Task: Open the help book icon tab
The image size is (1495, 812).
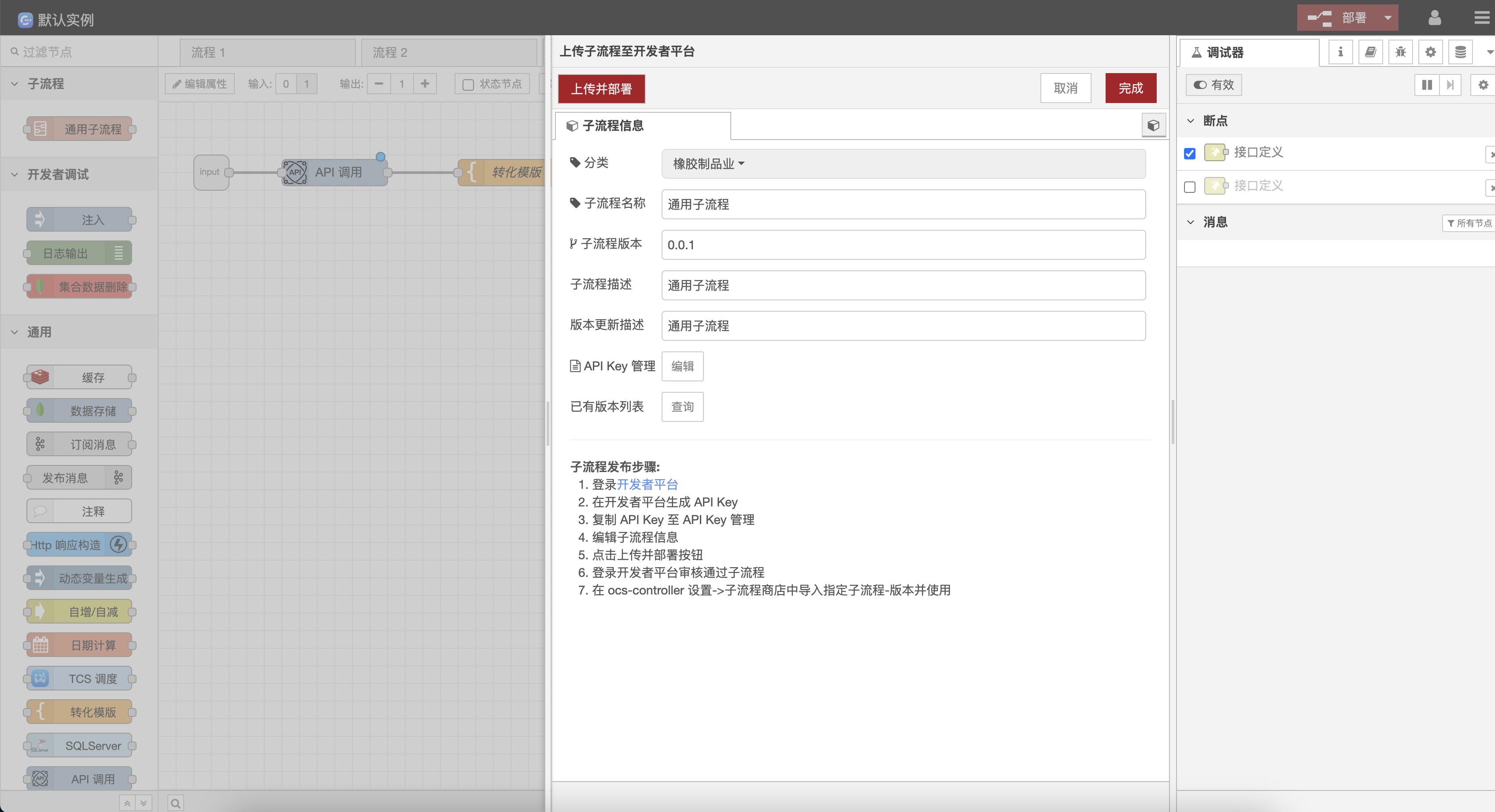Action: click(x=1370, y=52)
